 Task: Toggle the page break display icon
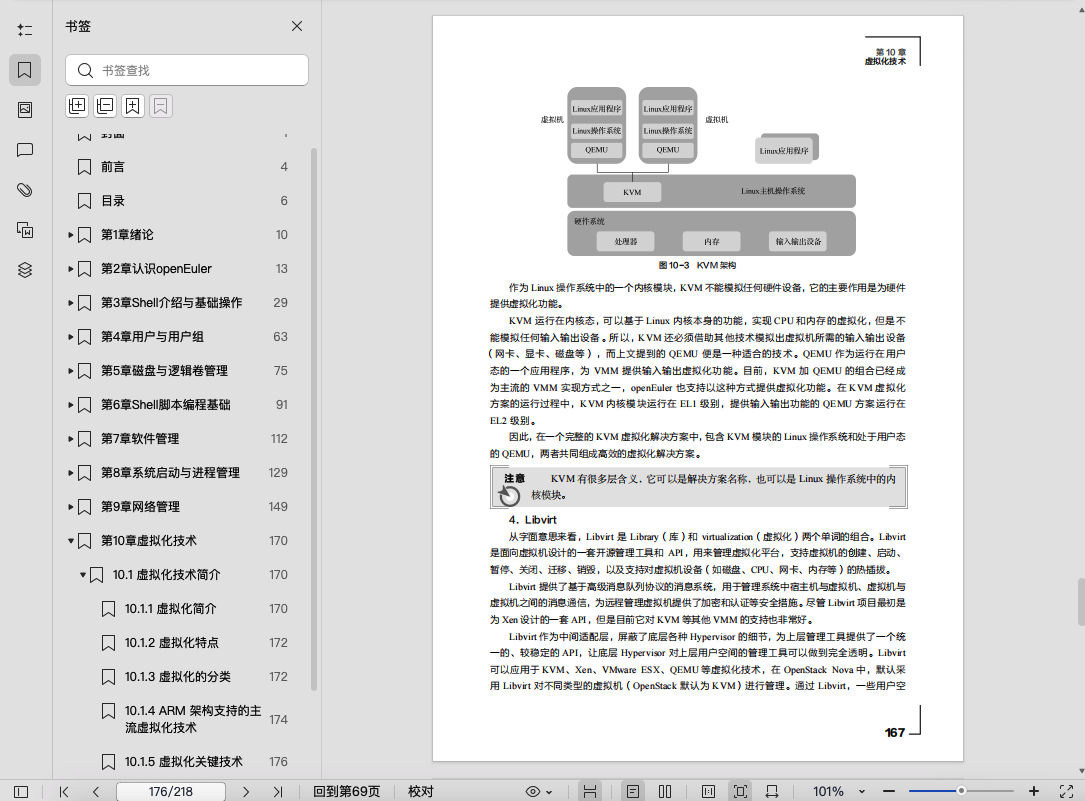pyautogui.click(x=590, y=792)
